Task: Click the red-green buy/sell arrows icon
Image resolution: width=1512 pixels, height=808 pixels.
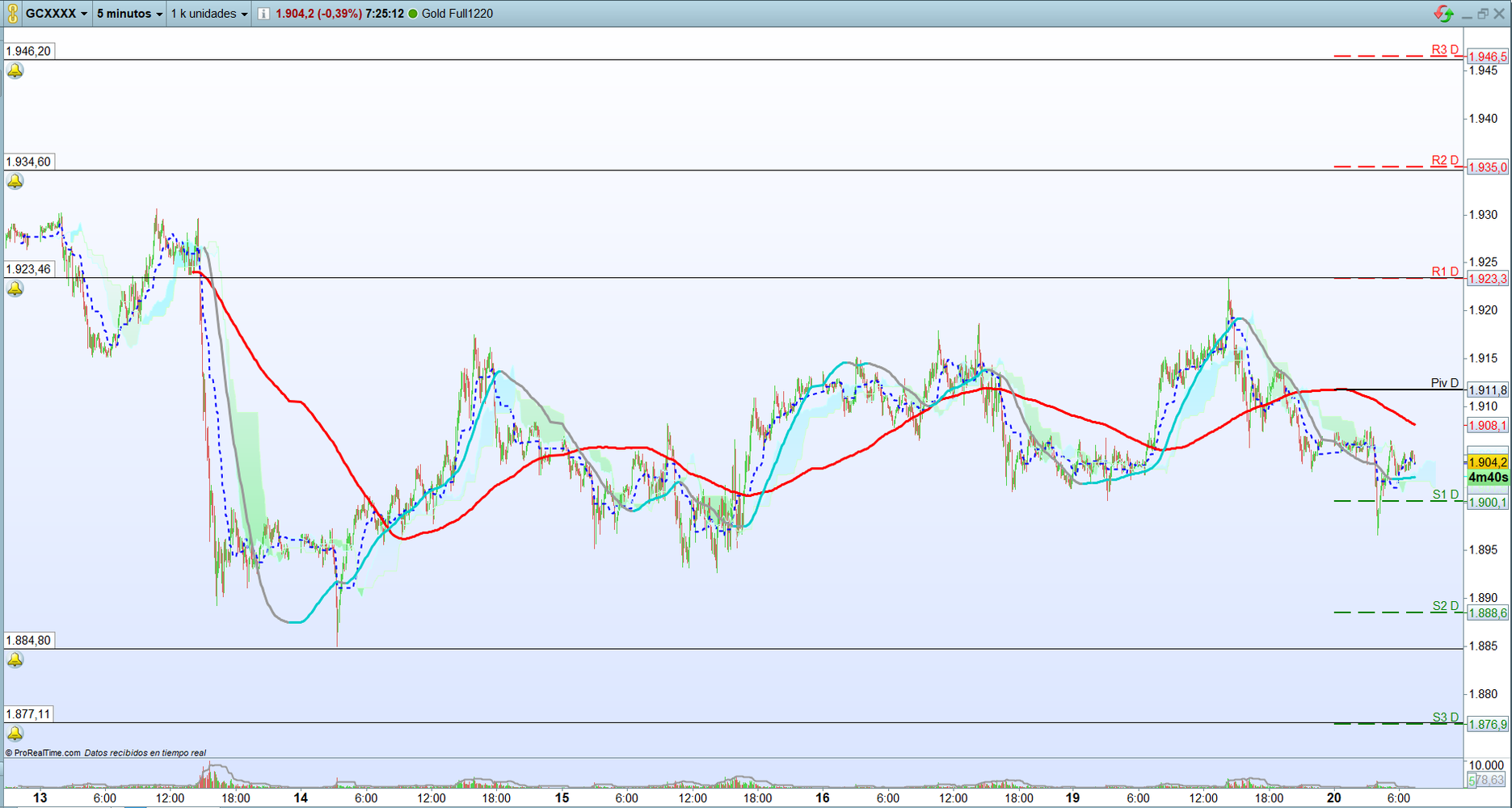Action: click(x=1443, y=14)
